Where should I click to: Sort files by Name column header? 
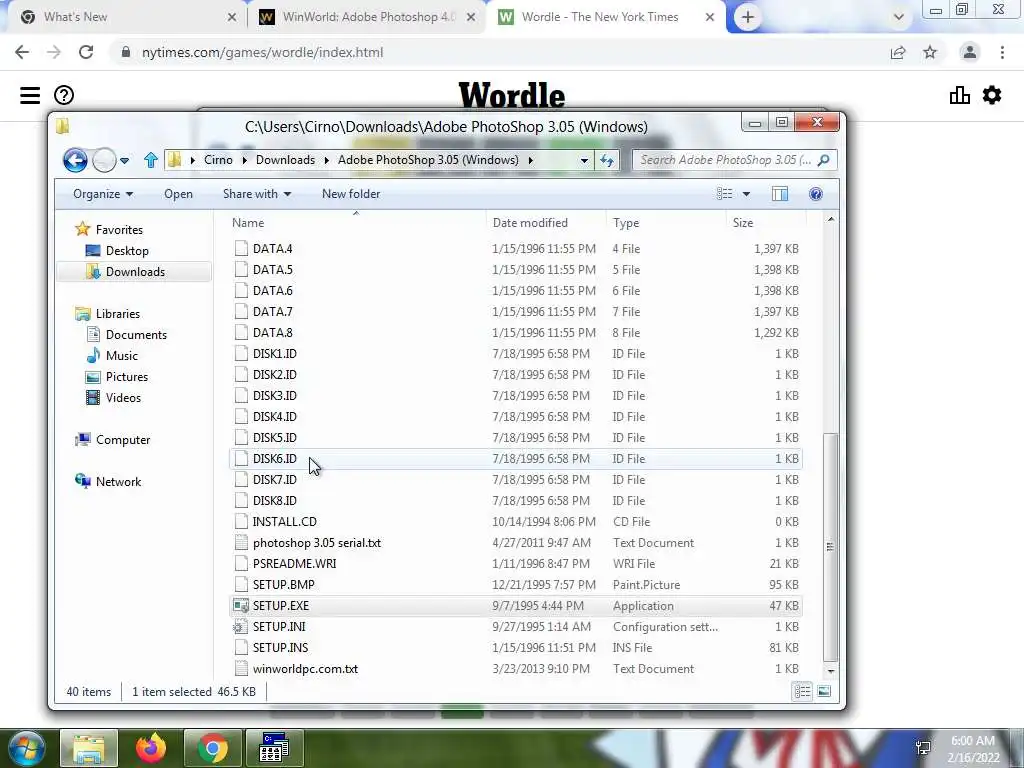[x=355, y=223]
